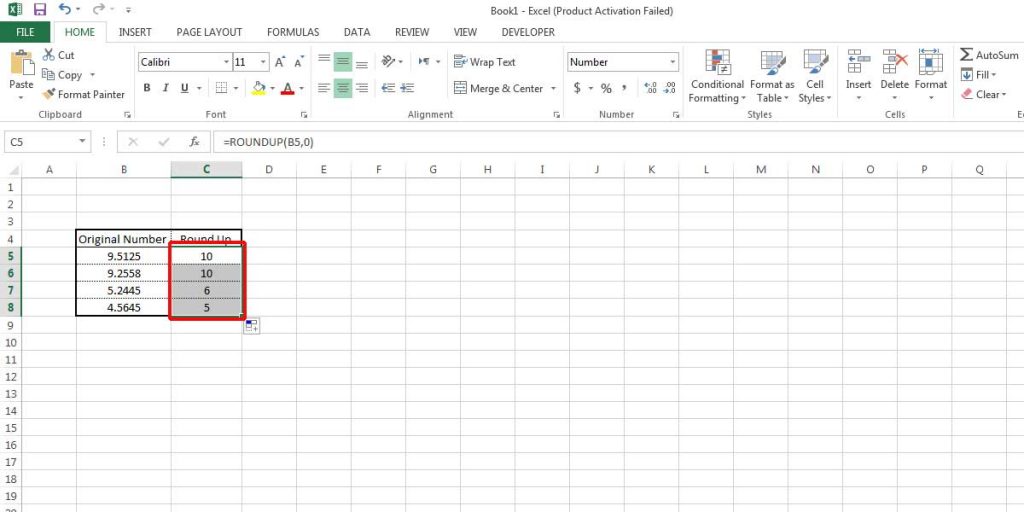Activate the Format Painter brush

pyautogui.click(x=83, y=95)
